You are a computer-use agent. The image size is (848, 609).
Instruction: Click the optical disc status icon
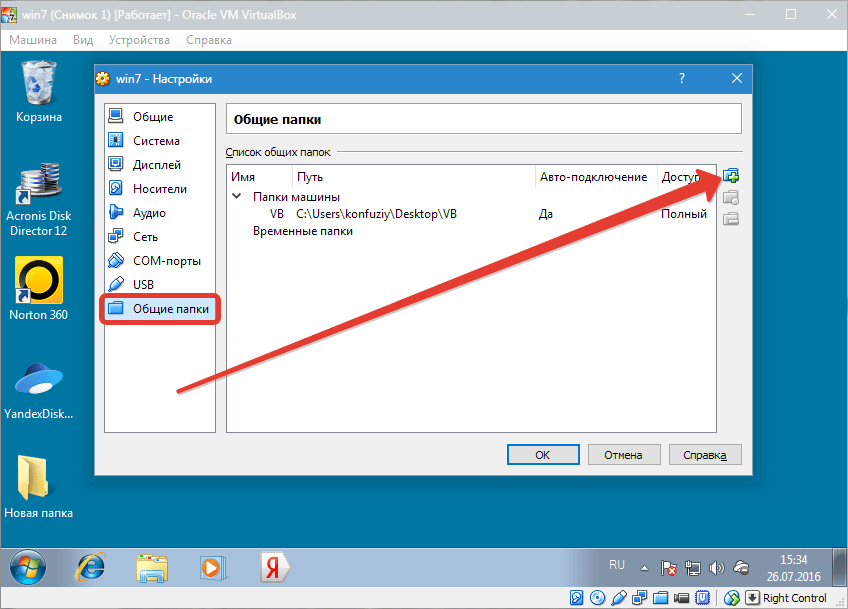pyautogui.click(x=598, y=598)
